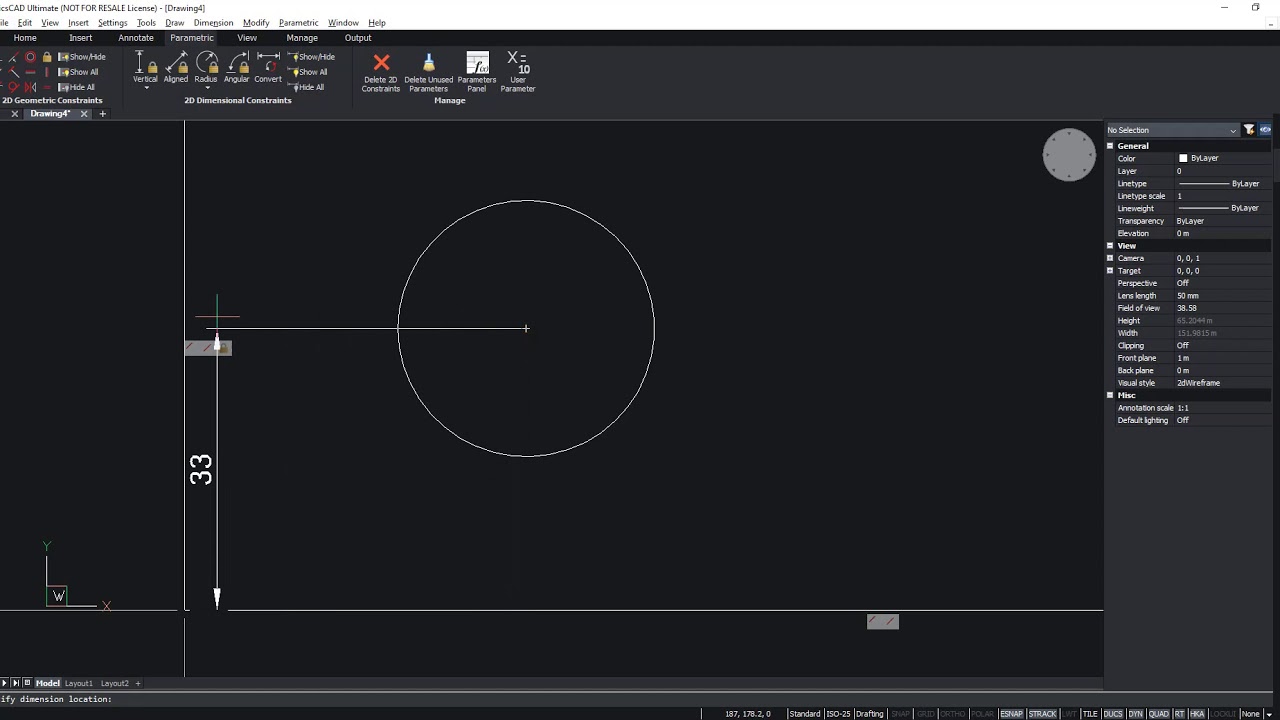Open the status bar options arrow
The image size is (1280, 720).
click(x=1268, y=714)
